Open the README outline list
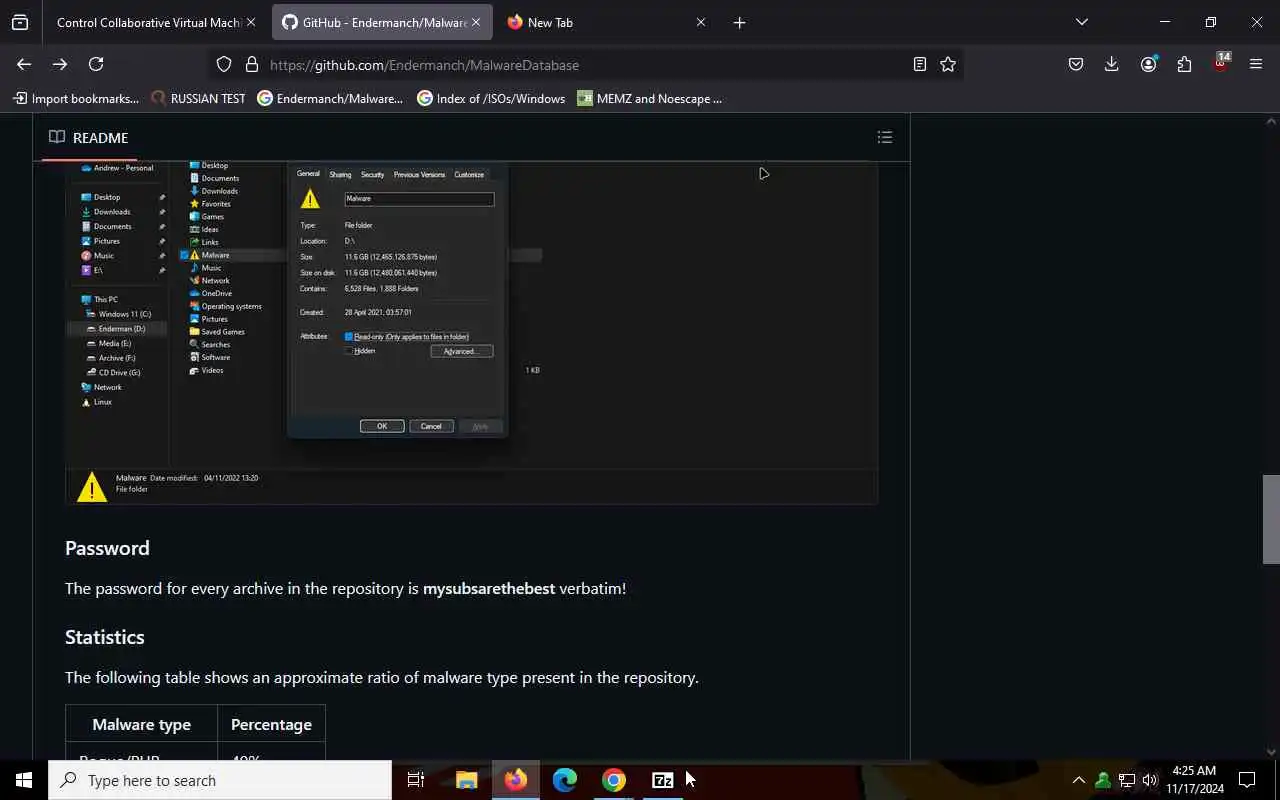Image resolution: width=1280 pixels, height=800 pixels. [884, 137]
